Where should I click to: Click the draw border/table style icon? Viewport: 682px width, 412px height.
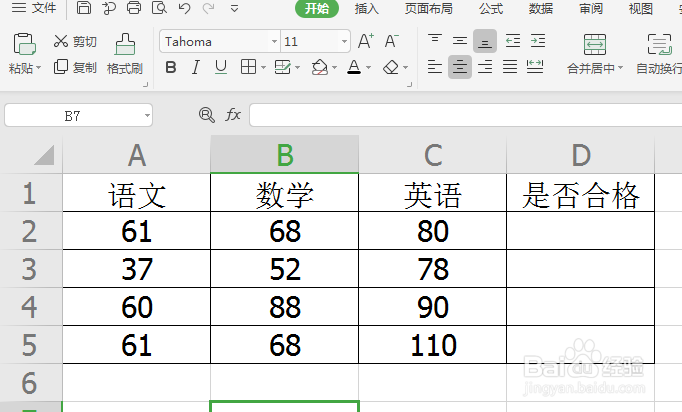point(283,67)
